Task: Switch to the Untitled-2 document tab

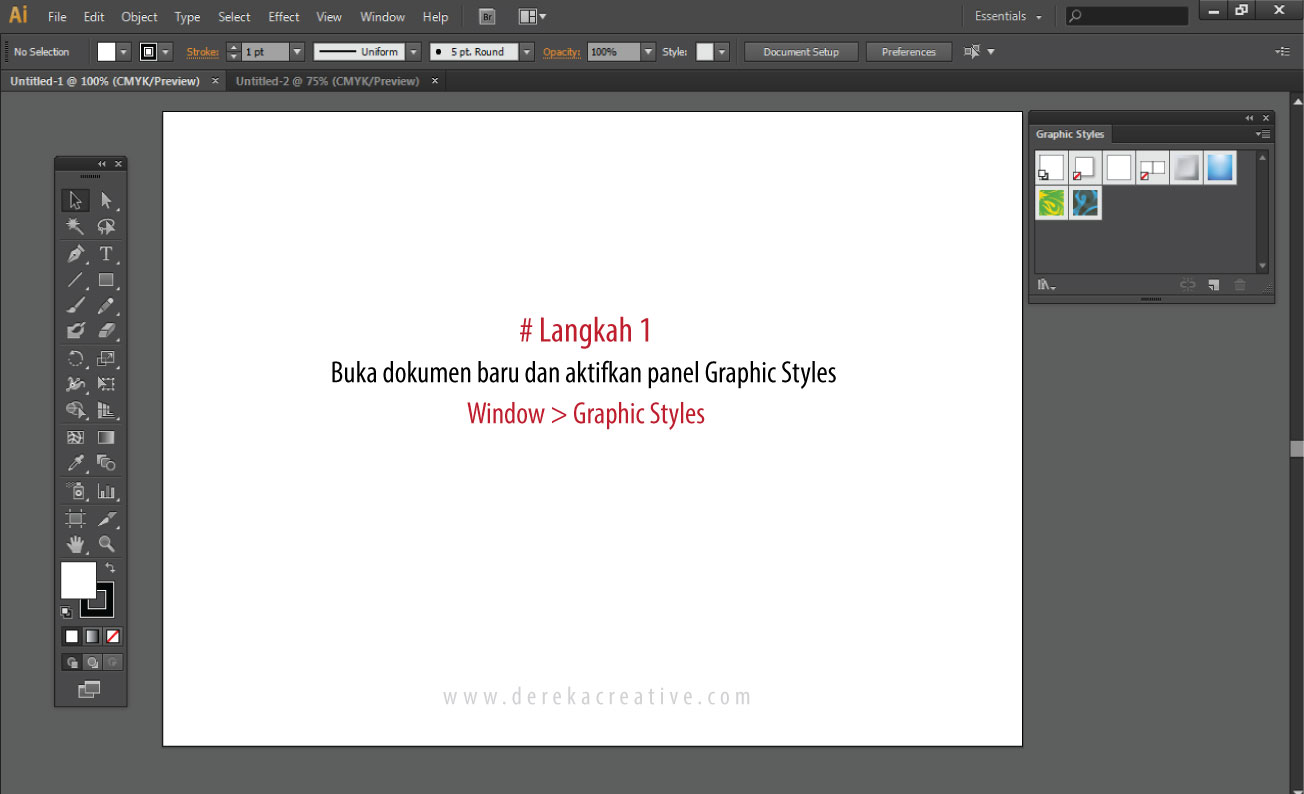Action: [x=327, y=81]
